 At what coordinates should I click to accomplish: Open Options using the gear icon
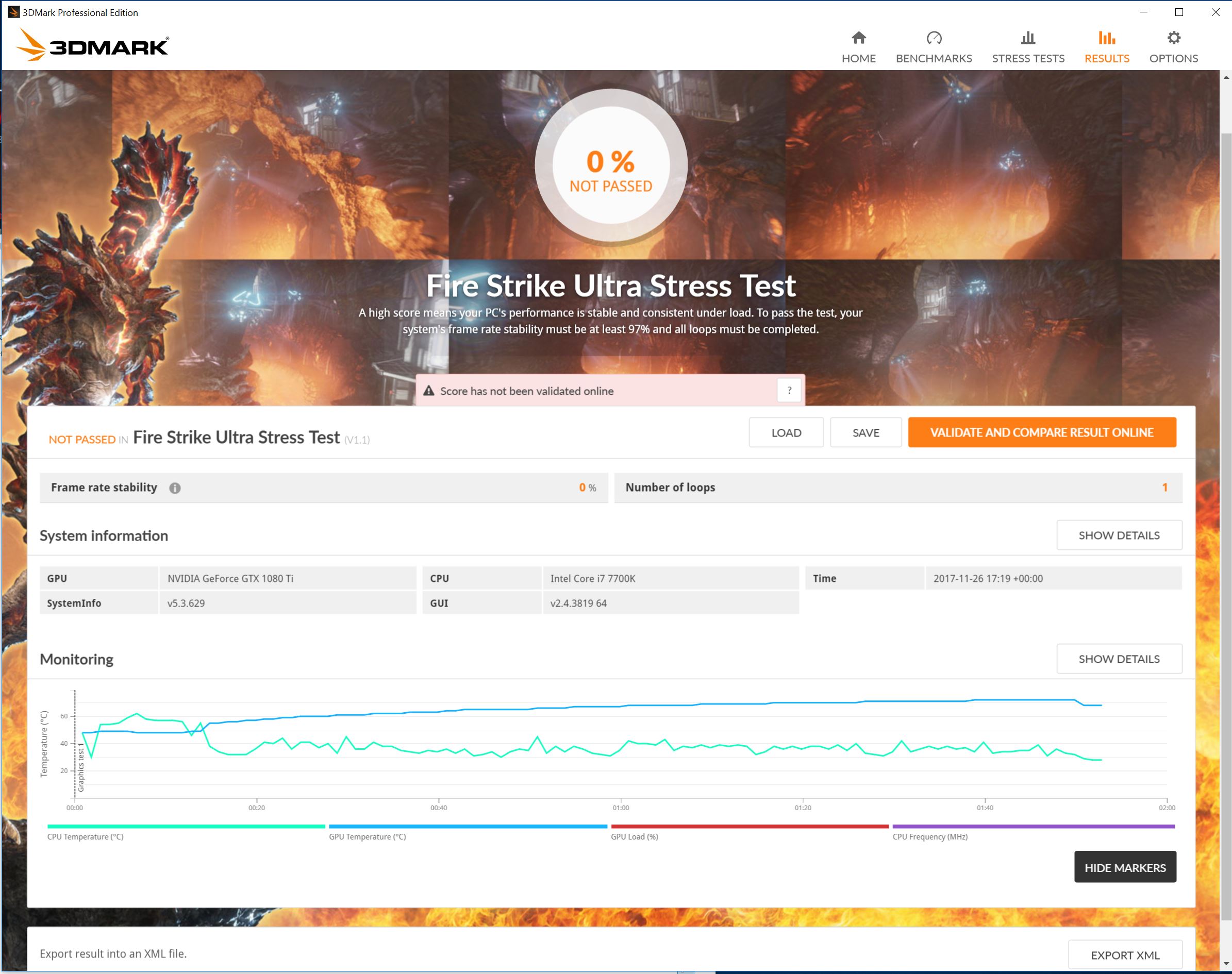click(x=1173, y=38)
